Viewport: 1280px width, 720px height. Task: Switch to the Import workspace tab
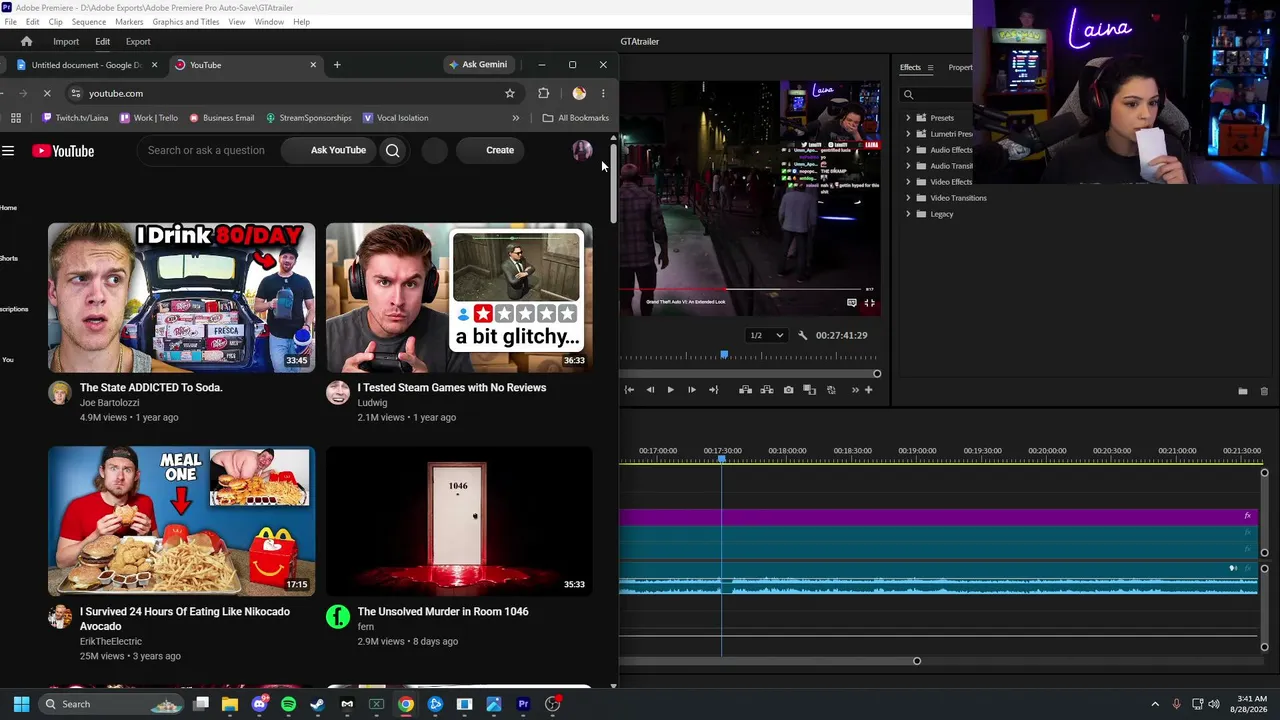coord(66,41)
